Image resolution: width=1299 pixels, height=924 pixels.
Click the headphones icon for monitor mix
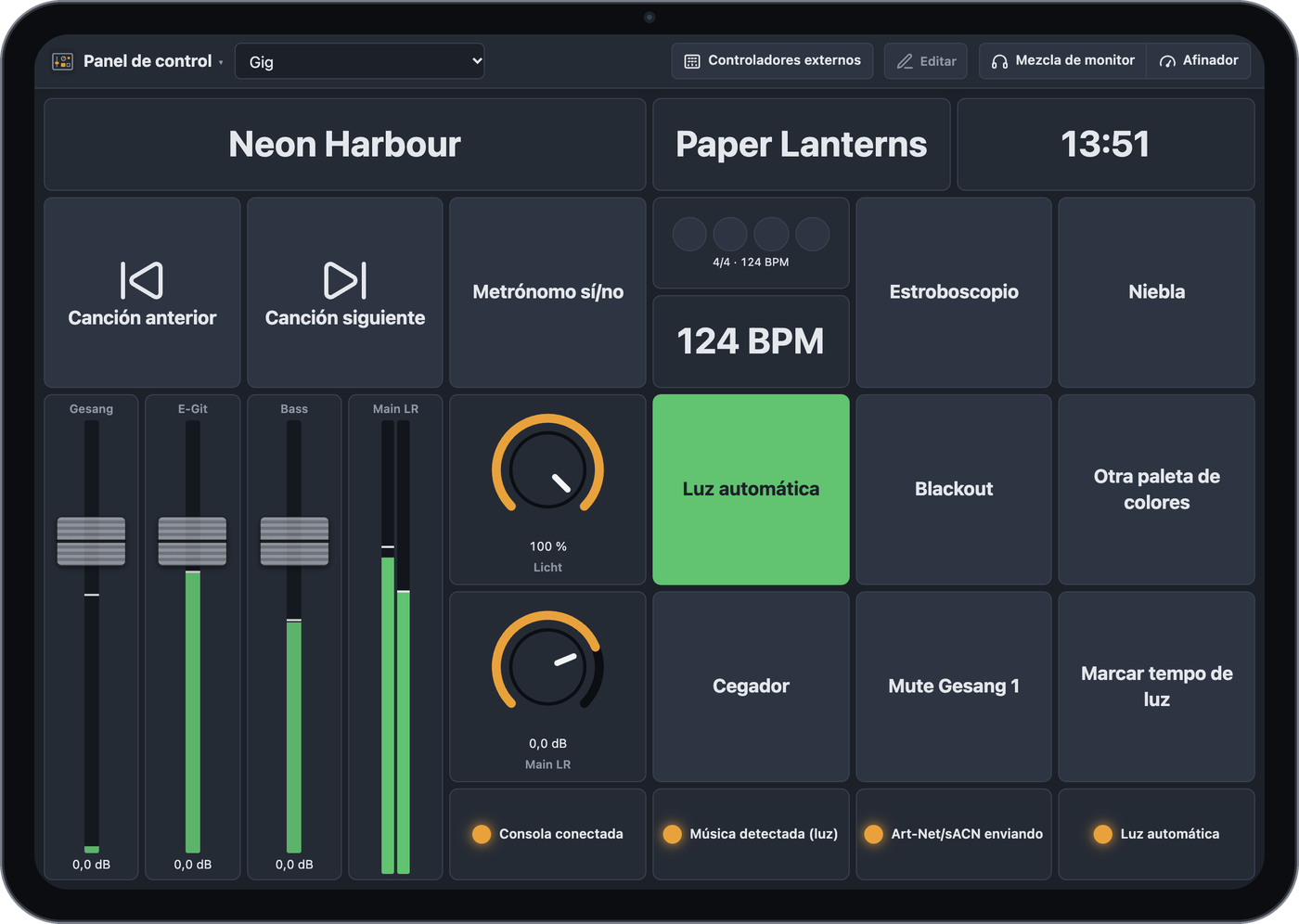(999, 61)
